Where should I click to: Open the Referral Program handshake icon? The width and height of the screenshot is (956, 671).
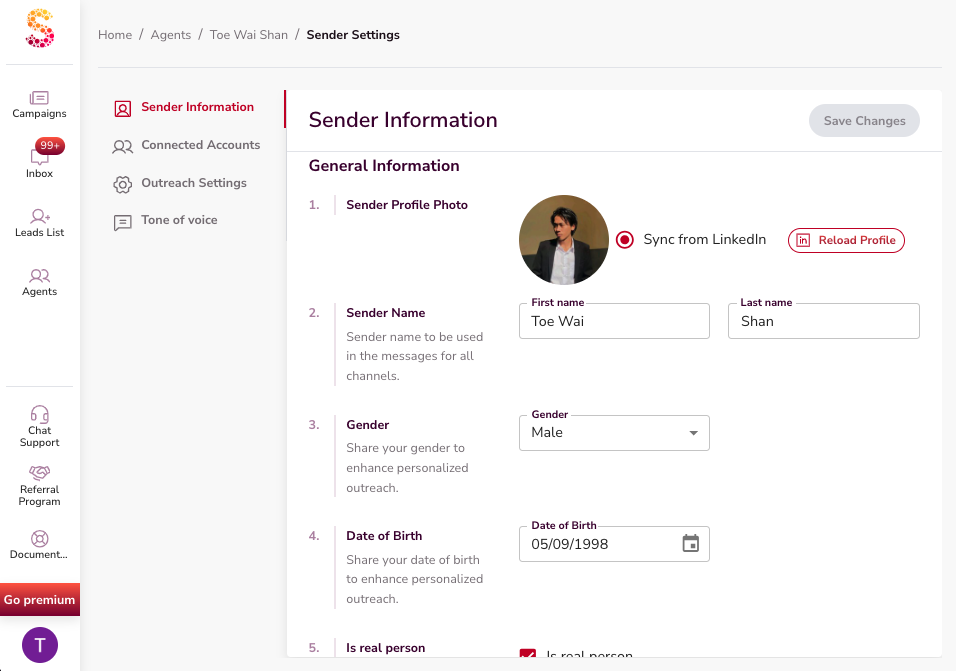pyautogui.click(x=40, y=472)
